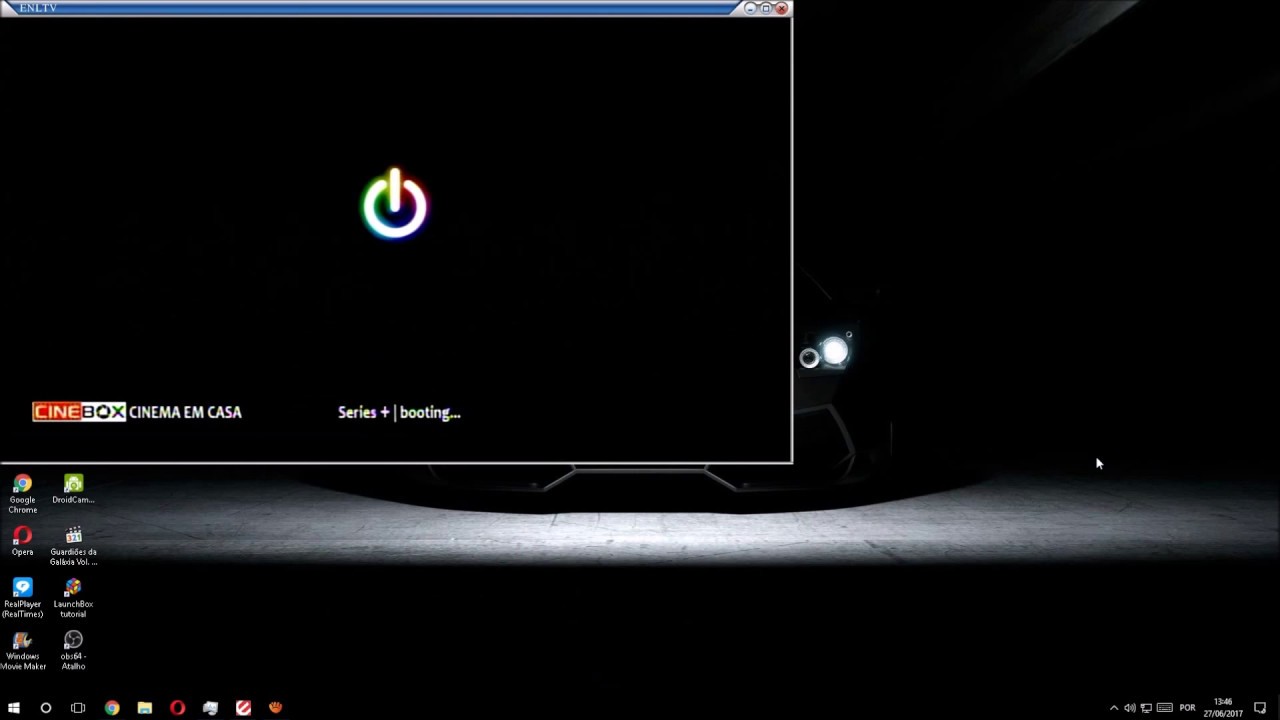Launch Opera from the taskbar

point(178,707)
